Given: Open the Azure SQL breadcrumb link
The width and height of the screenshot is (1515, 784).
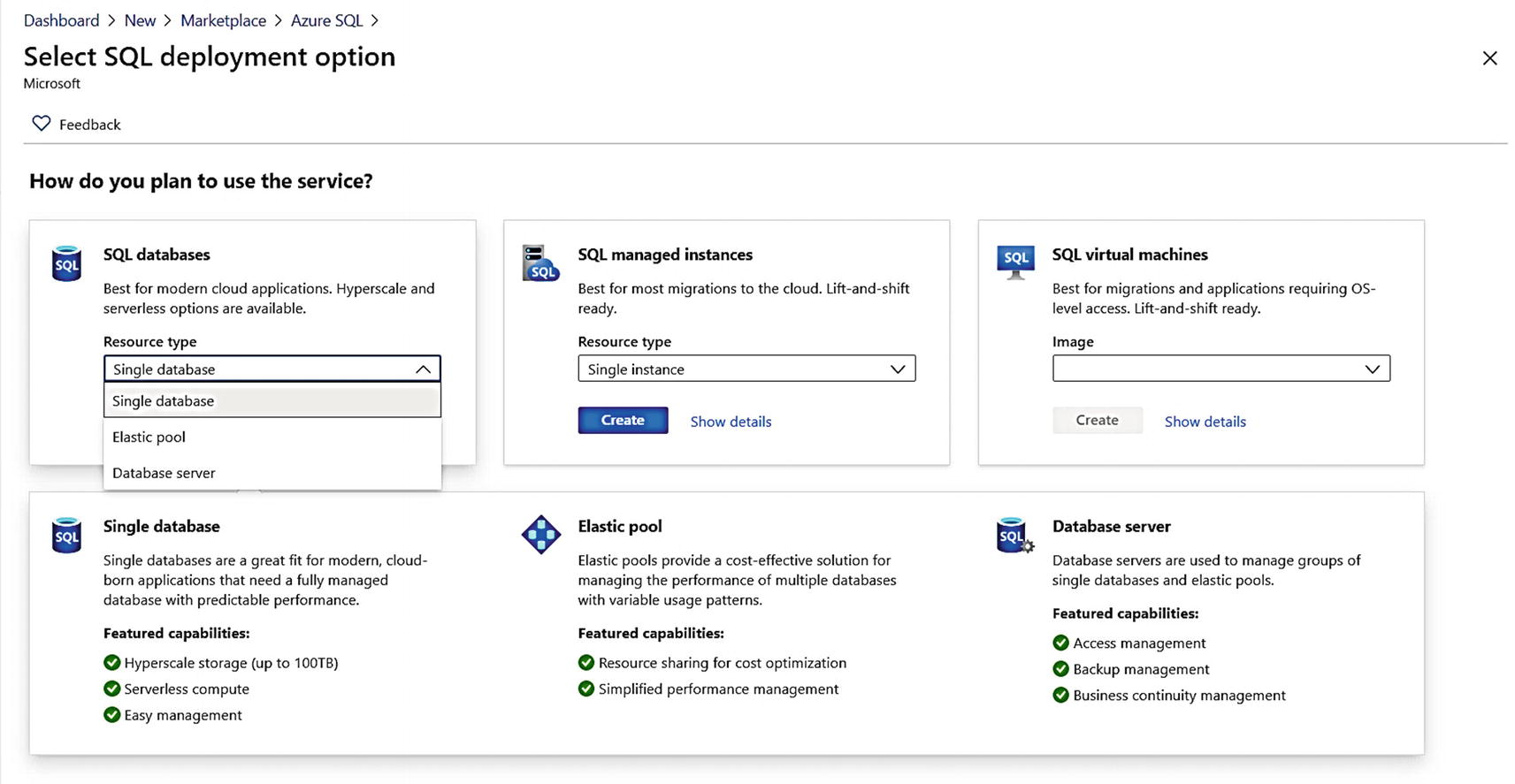Looking at the screenshot, I should pyautogui.click(x=326, y=20).
